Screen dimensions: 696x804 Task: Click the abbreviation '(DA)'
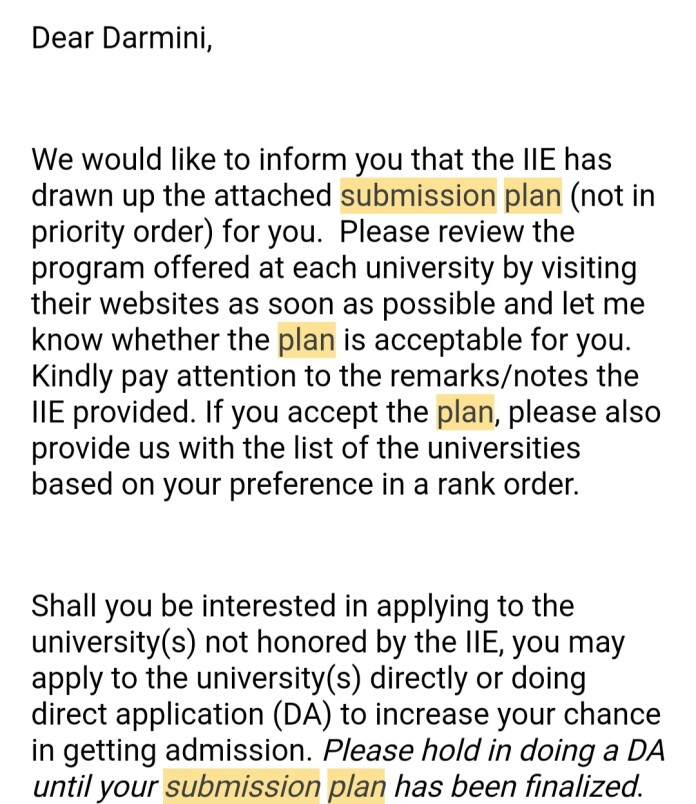pos(302,714)
